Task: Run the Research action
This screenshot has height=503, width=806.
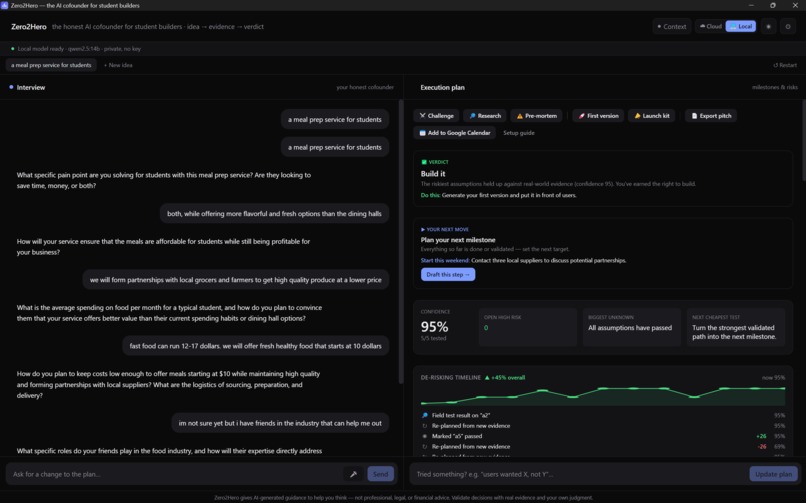Action: point(485,116)
